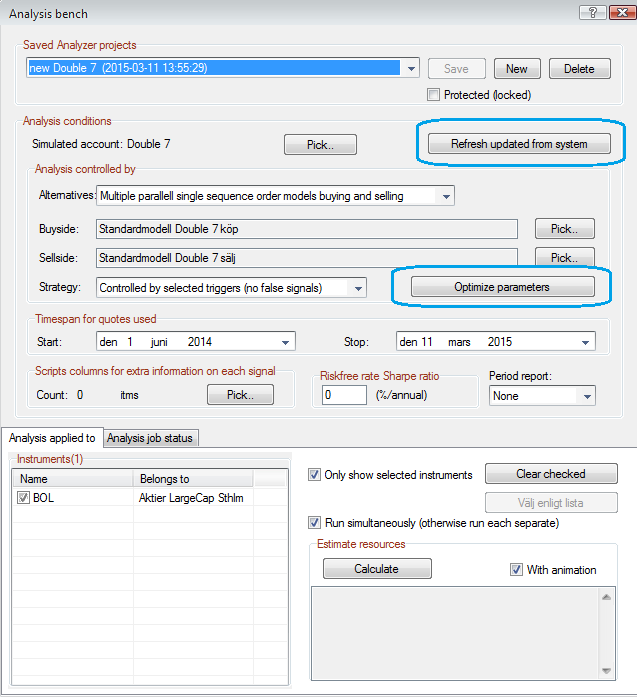Open the Saved Analyzer projects dropdown
Viewport: 640px width, 697px height.
pos(411,68)
